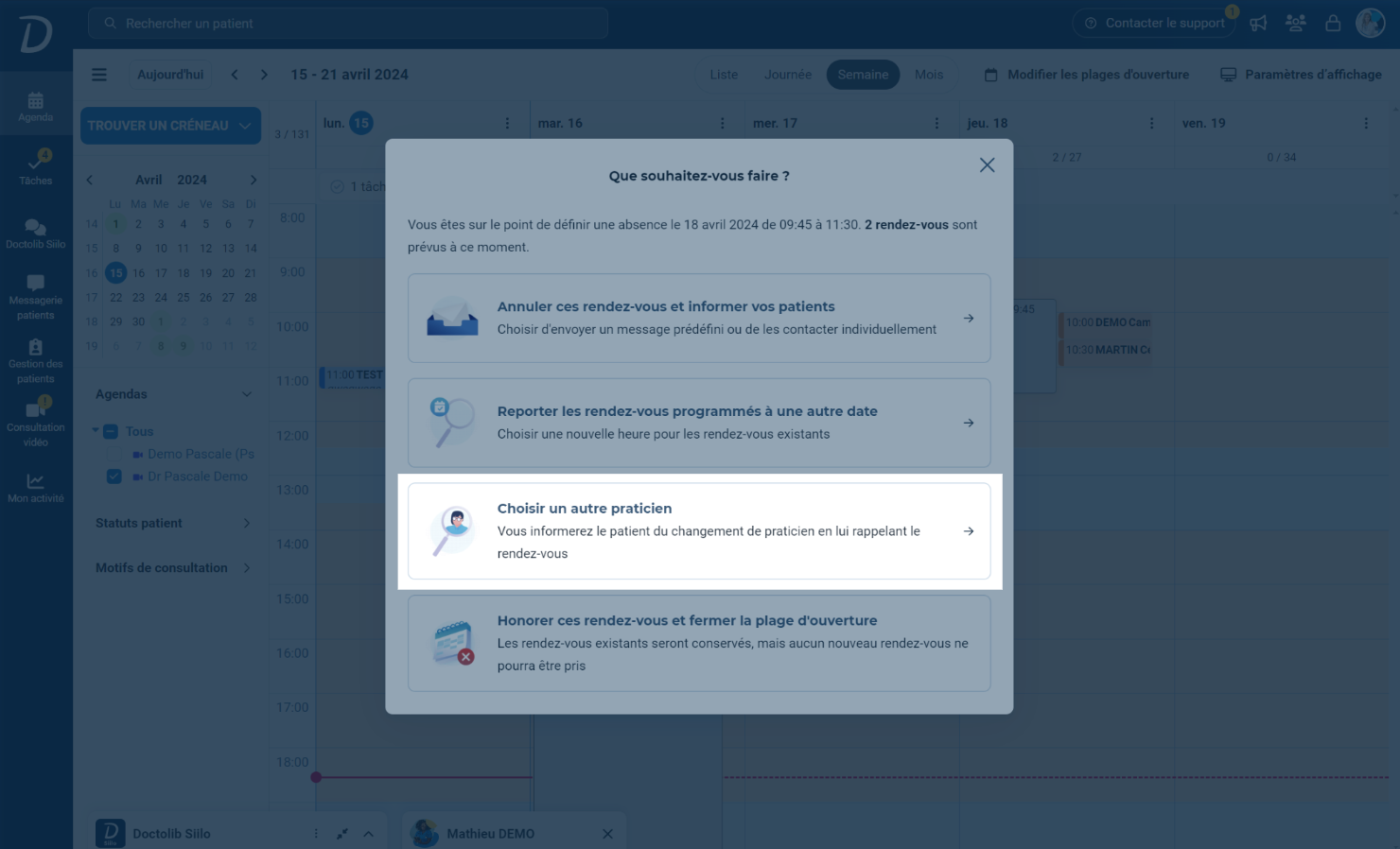Click the Doctolib logo at top left
This screenshot has width=1400, height=849.
click(x=35, y=35)
